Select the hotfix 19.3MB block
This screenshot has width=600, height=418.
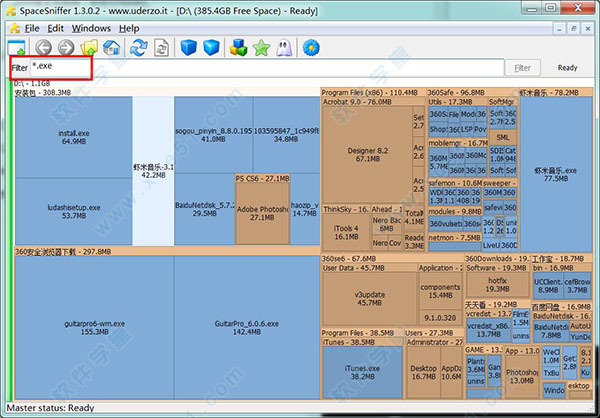(x=497, y=285)
